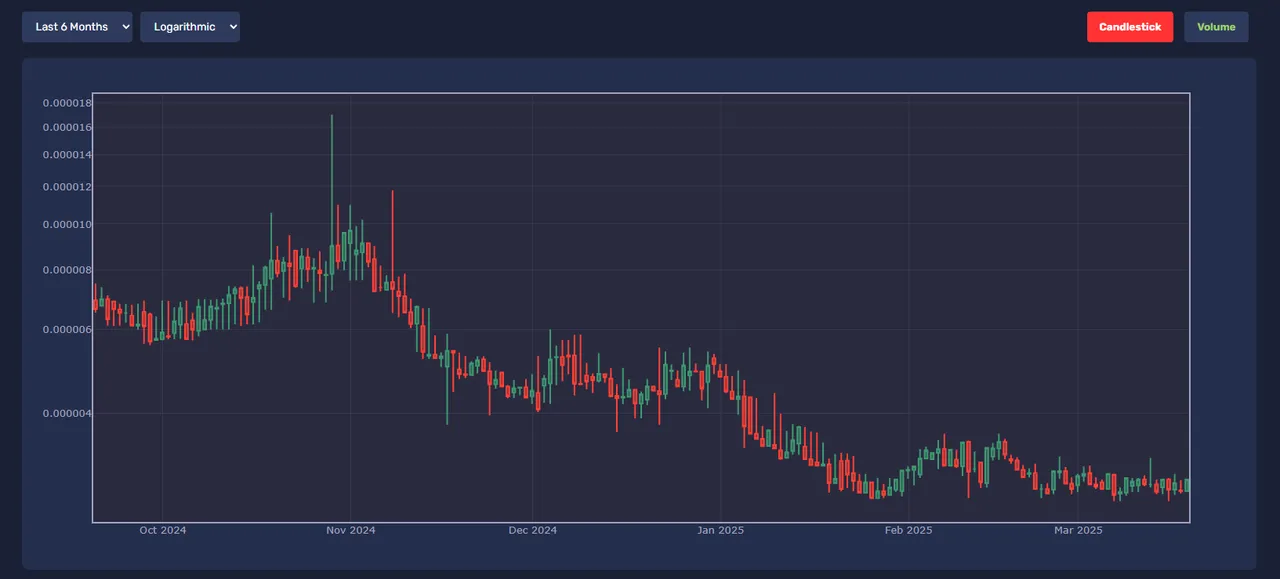Click the 0.000010 y-axis label

pyautogui.click(x=67, y=224)
